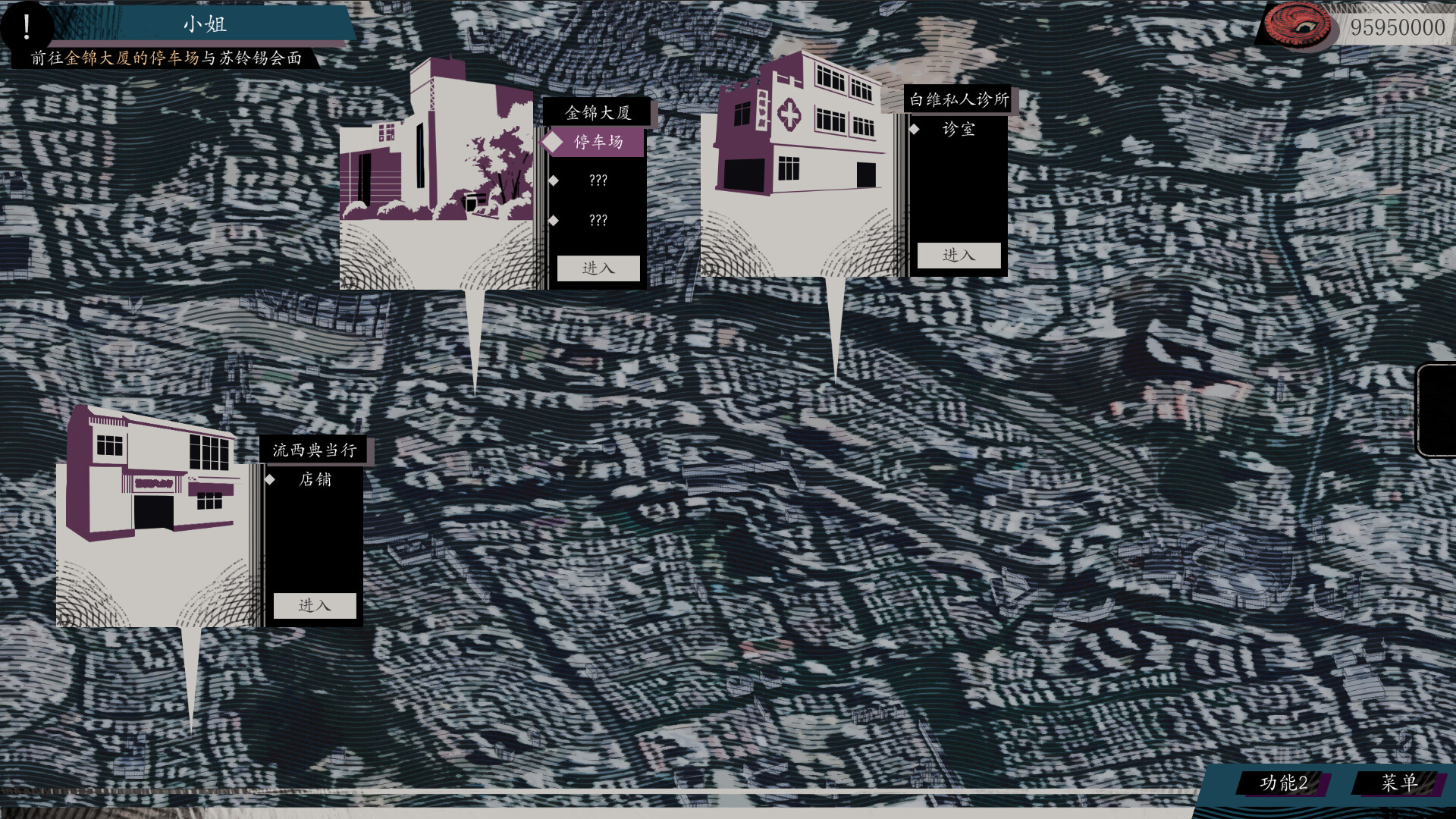Viewport: 1456px width, 819px height.
Task: Select 店铺 in the pawnshop location list
Action: (317, 479)
